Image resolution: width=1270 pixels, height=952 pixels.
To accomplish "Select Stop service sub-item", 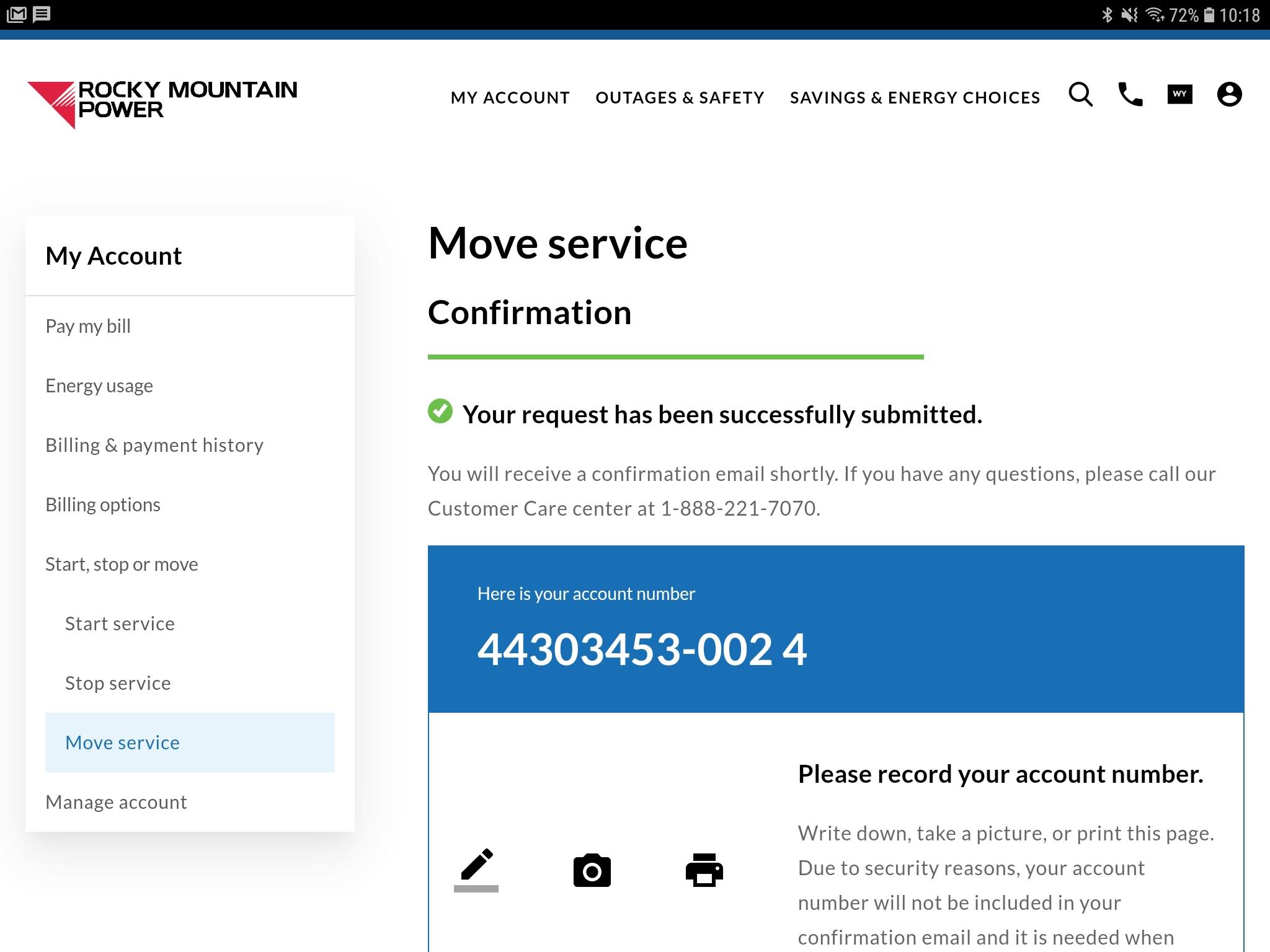I will [118, 683].
